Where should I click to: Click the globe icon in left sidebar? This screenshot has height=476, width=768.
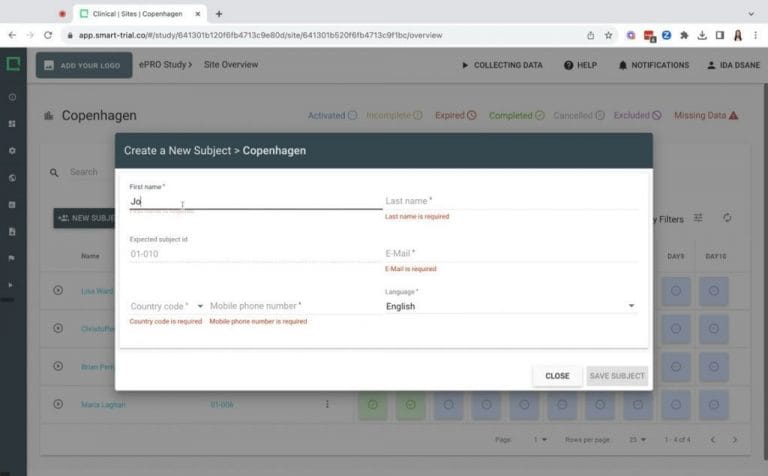click(x=12, y=178)
